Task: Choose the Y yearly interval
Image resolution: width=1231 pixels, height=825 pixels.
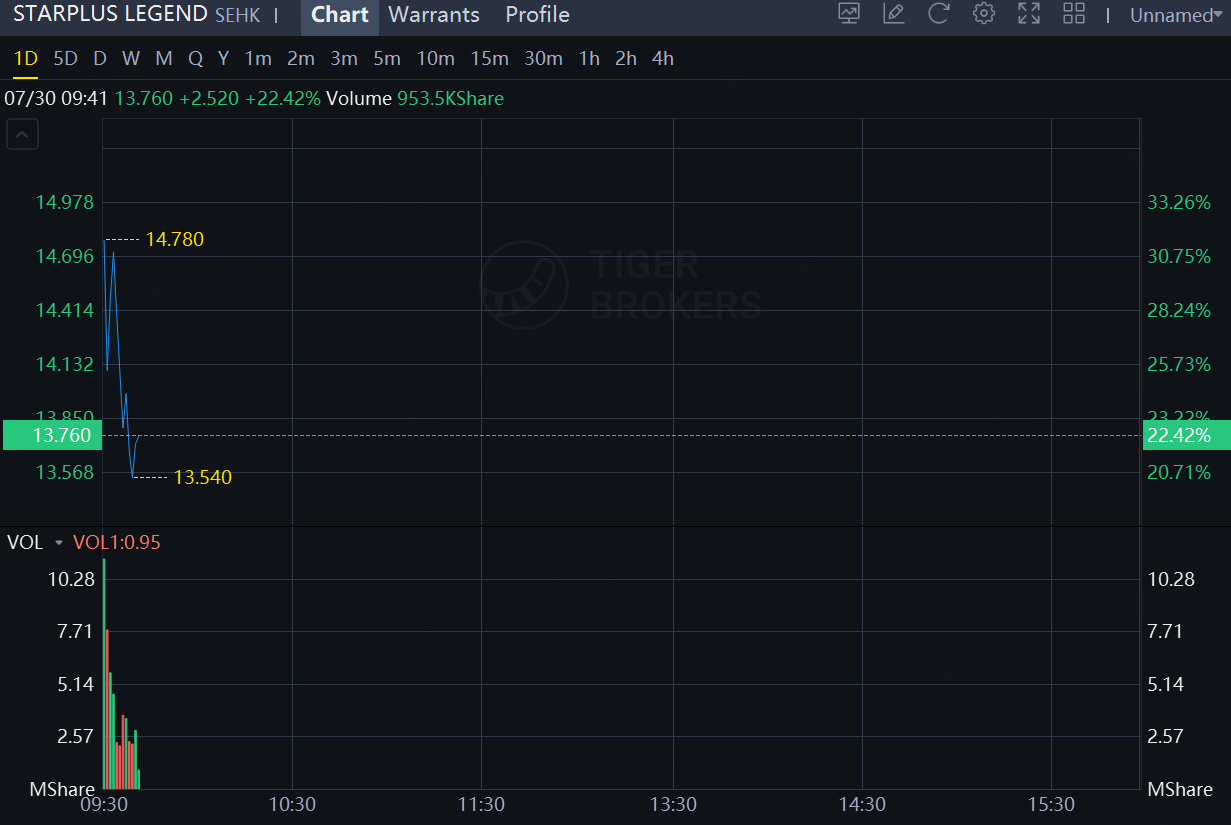Action: pos(223,59)
